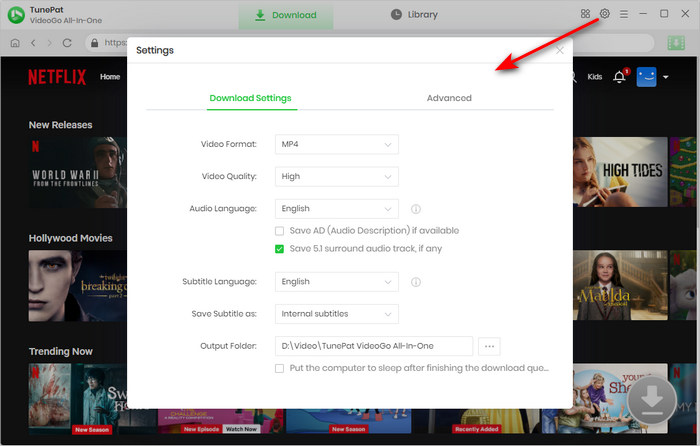The image size is (700, 446).
Task: Open the Matilda movie thumbnail
Action: (620, 285)
